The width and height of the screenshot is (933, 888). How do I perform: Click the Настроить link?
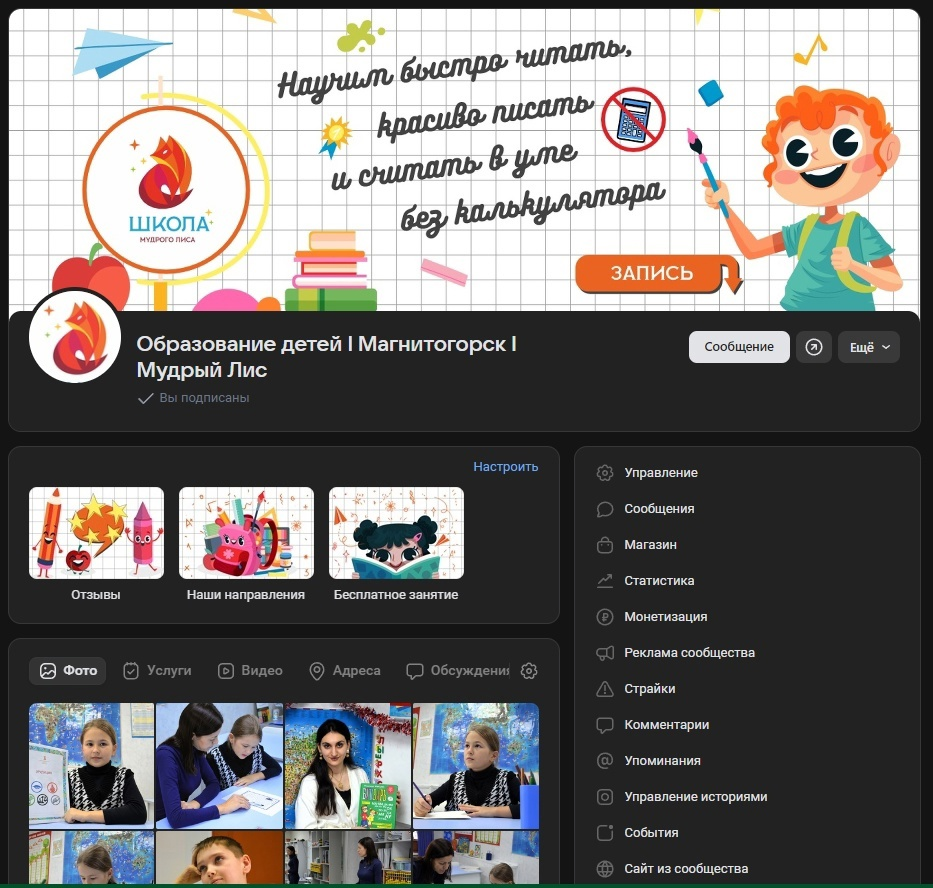506,467
